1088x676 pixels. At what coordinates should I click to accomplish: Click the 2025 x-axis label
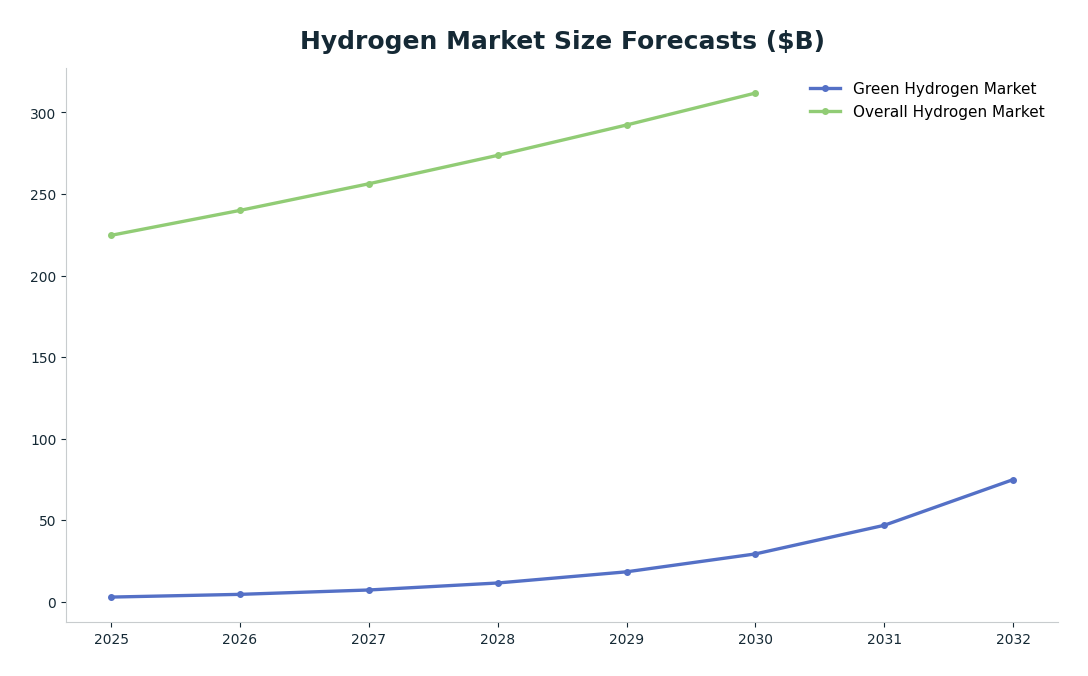coord(111,639)
